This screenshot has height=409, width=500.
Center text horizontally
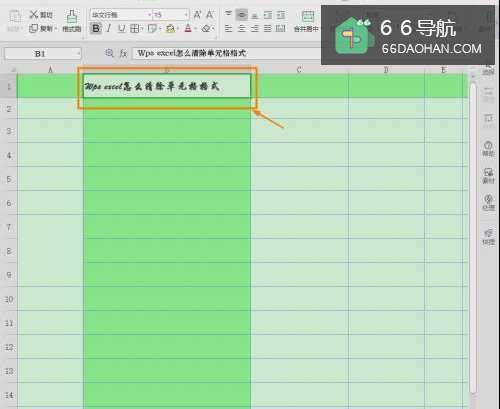242,29
